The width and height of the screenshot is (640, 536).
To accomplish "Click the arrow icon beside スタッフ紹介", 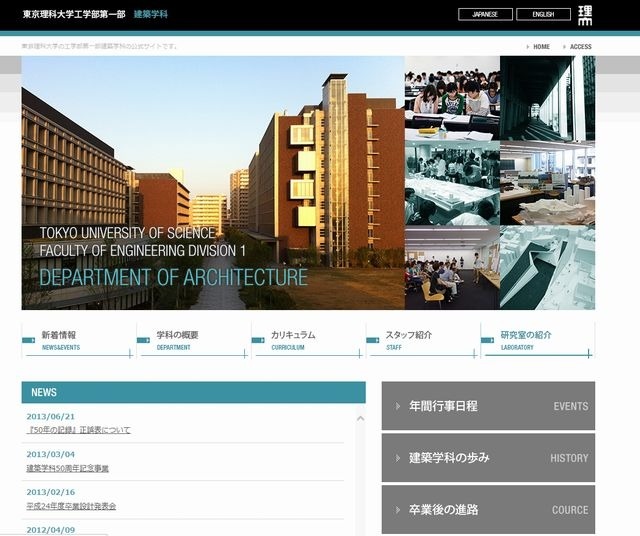I will [373, 340].
